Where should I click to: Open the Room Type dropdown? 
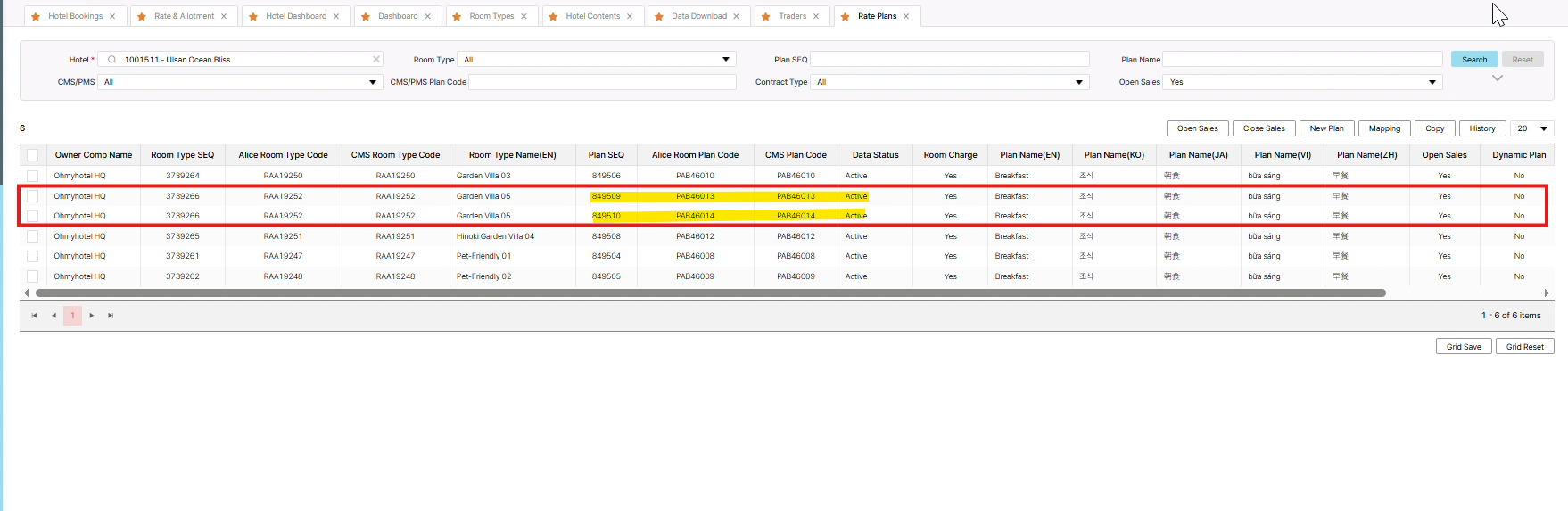[725, 60]
